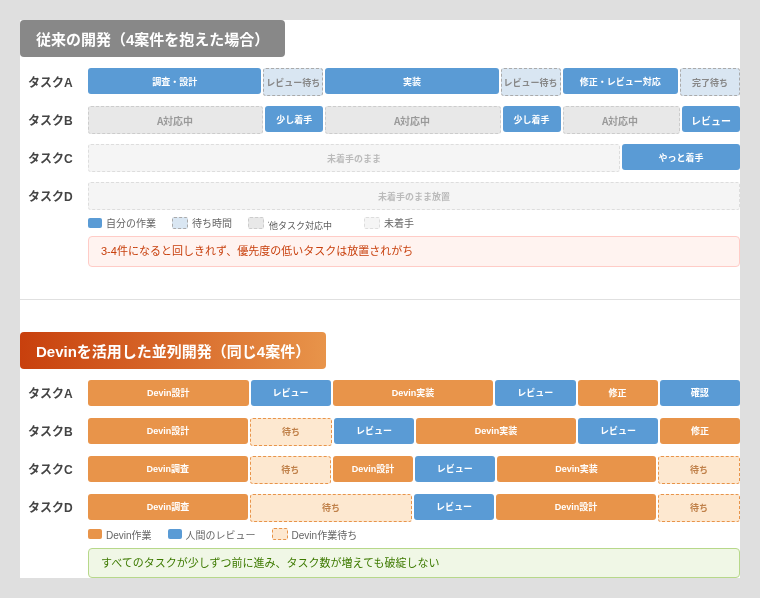Click the A対応中 block under 修正・レビュー対応
Screen dimensions: 760x598
[x=621, y=120]
